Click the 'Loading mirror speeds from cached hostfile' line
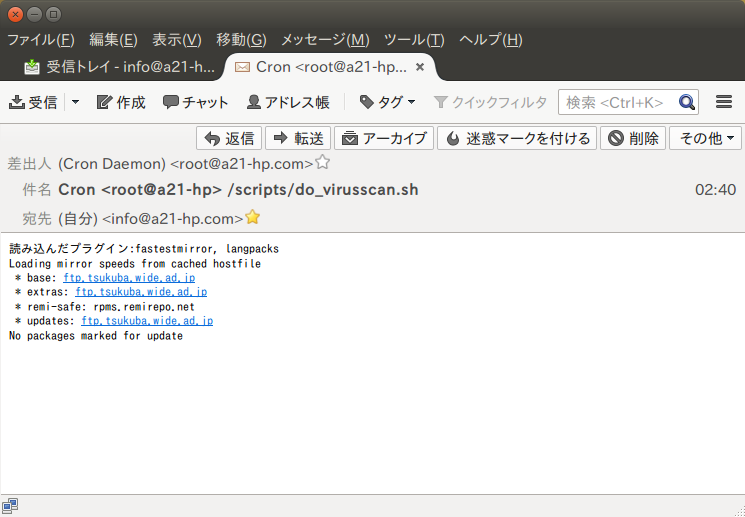This screenshot has height=517, width=745. click(x=135, y=264)
